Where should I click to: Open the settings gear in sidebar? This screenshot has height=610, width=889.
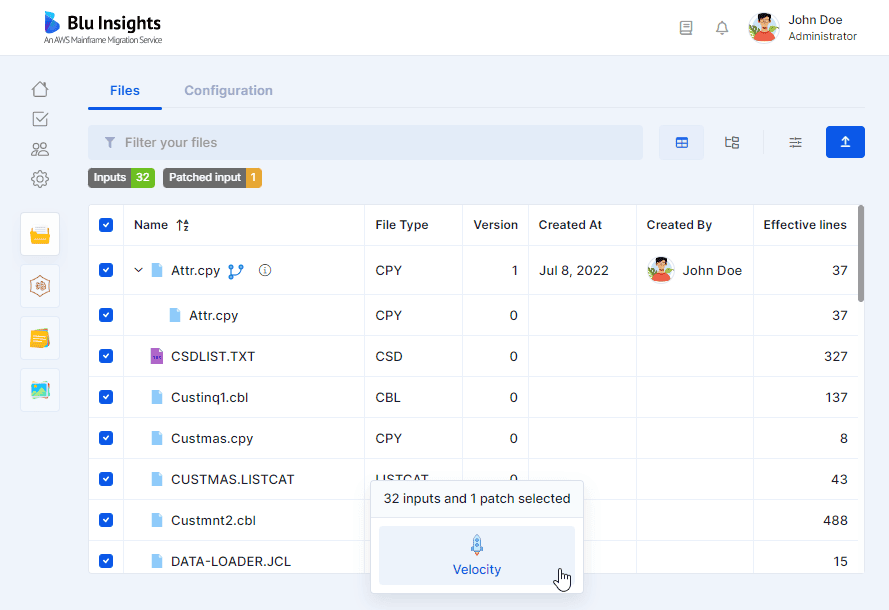point(40,179)
